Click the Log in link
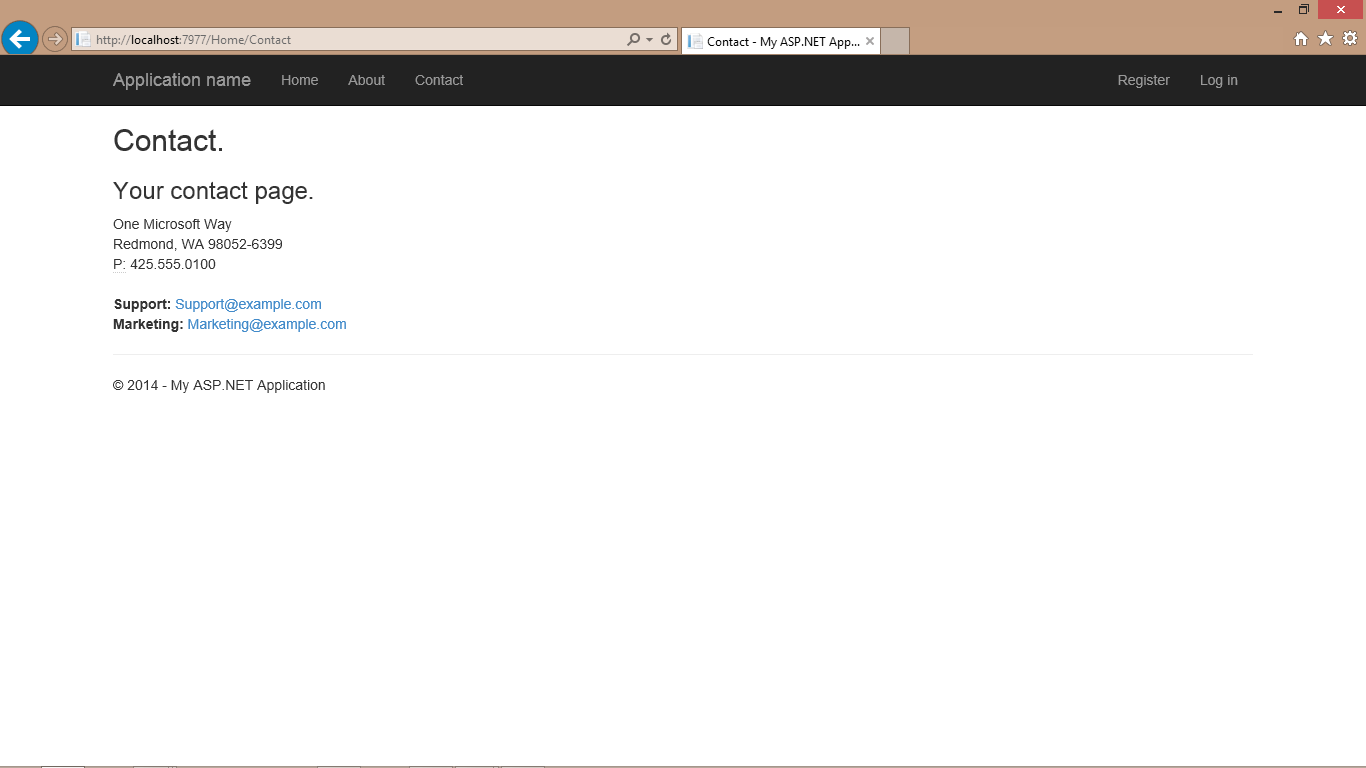Screen dimensions: 1366x768 click(1218, 80)
